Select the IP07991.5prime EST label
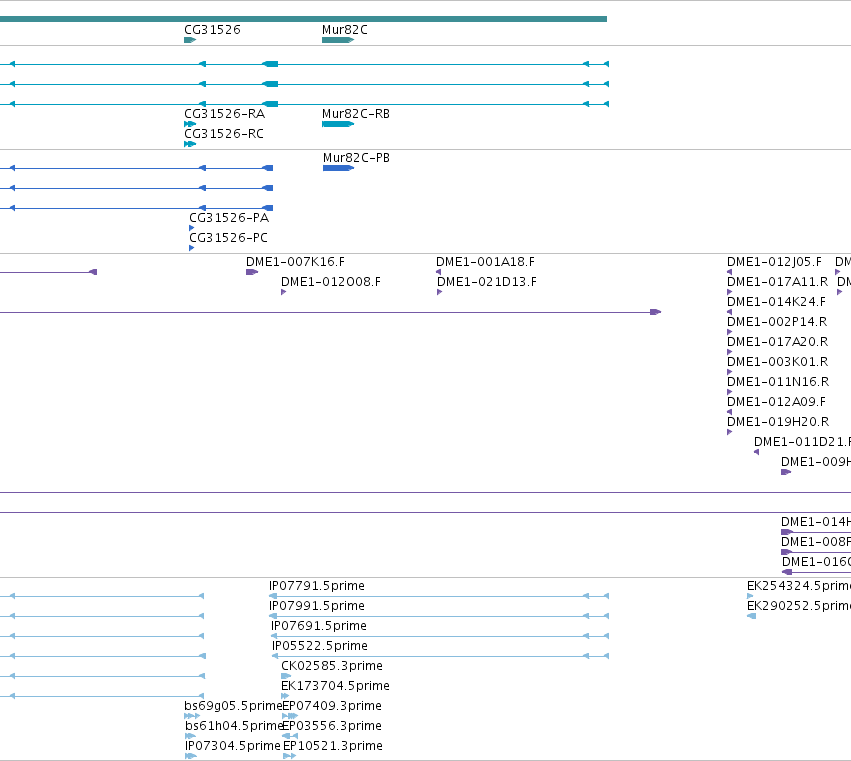The image size is (851, 761). point(317,607)
